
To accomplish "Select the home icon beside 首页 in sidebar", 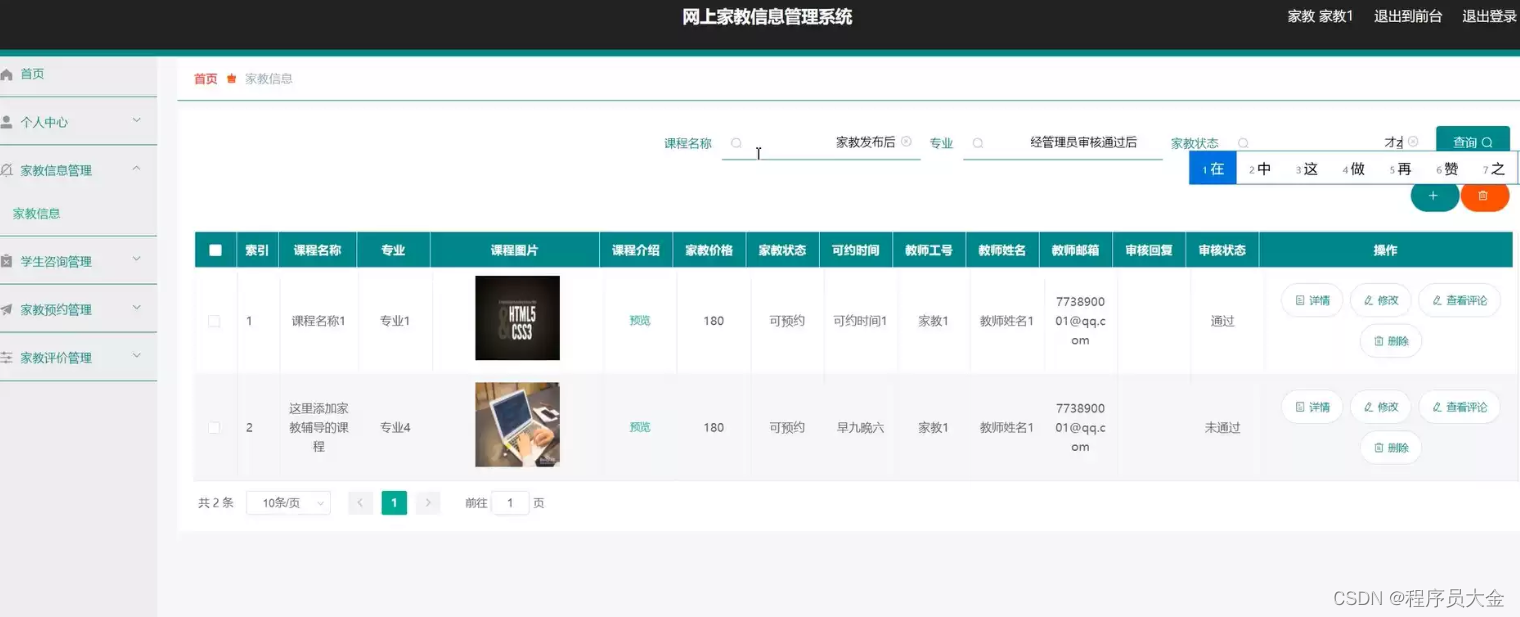I will (x=10, y=73).
